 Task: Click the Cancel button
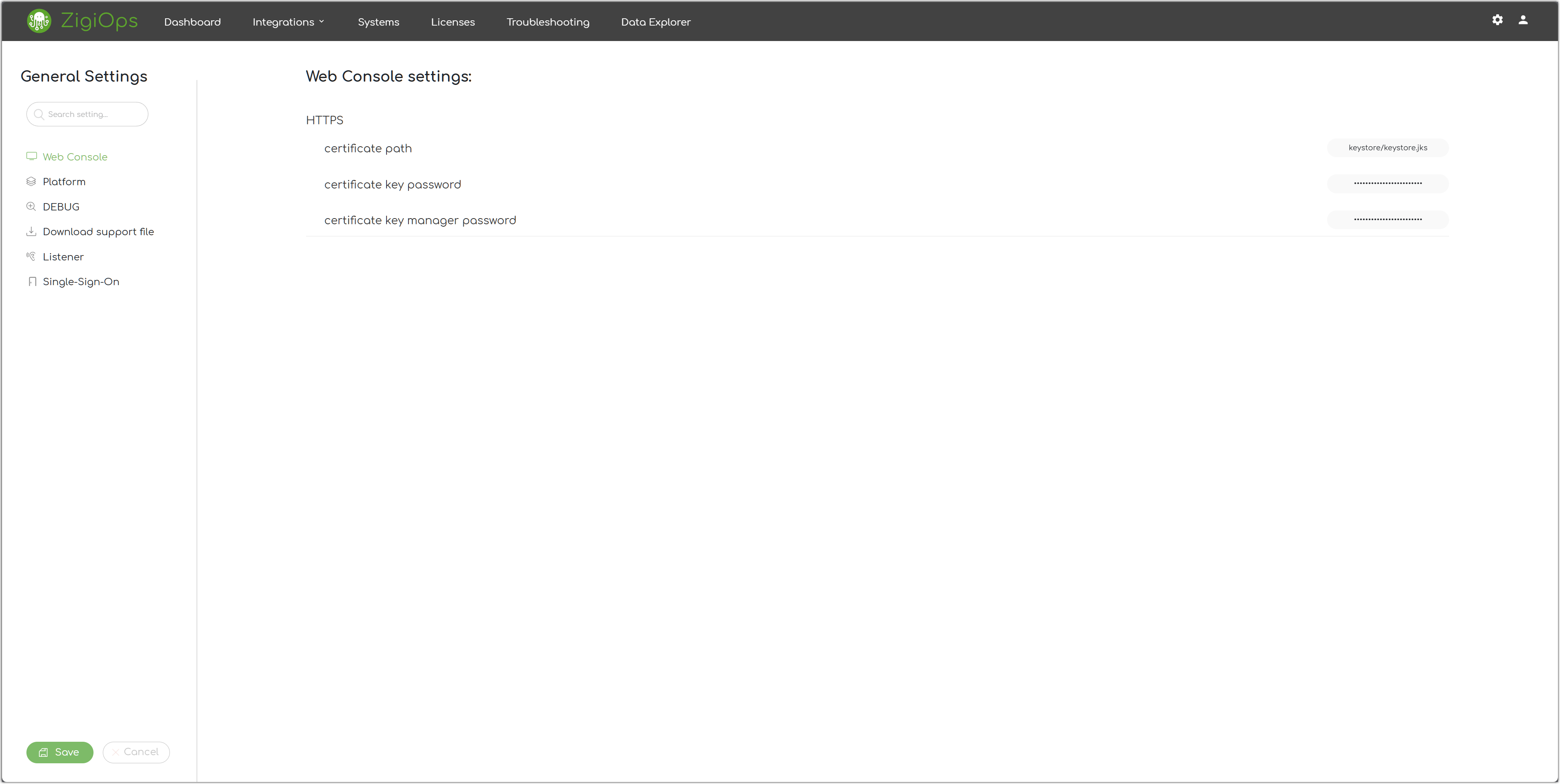(x=136, y=752)
